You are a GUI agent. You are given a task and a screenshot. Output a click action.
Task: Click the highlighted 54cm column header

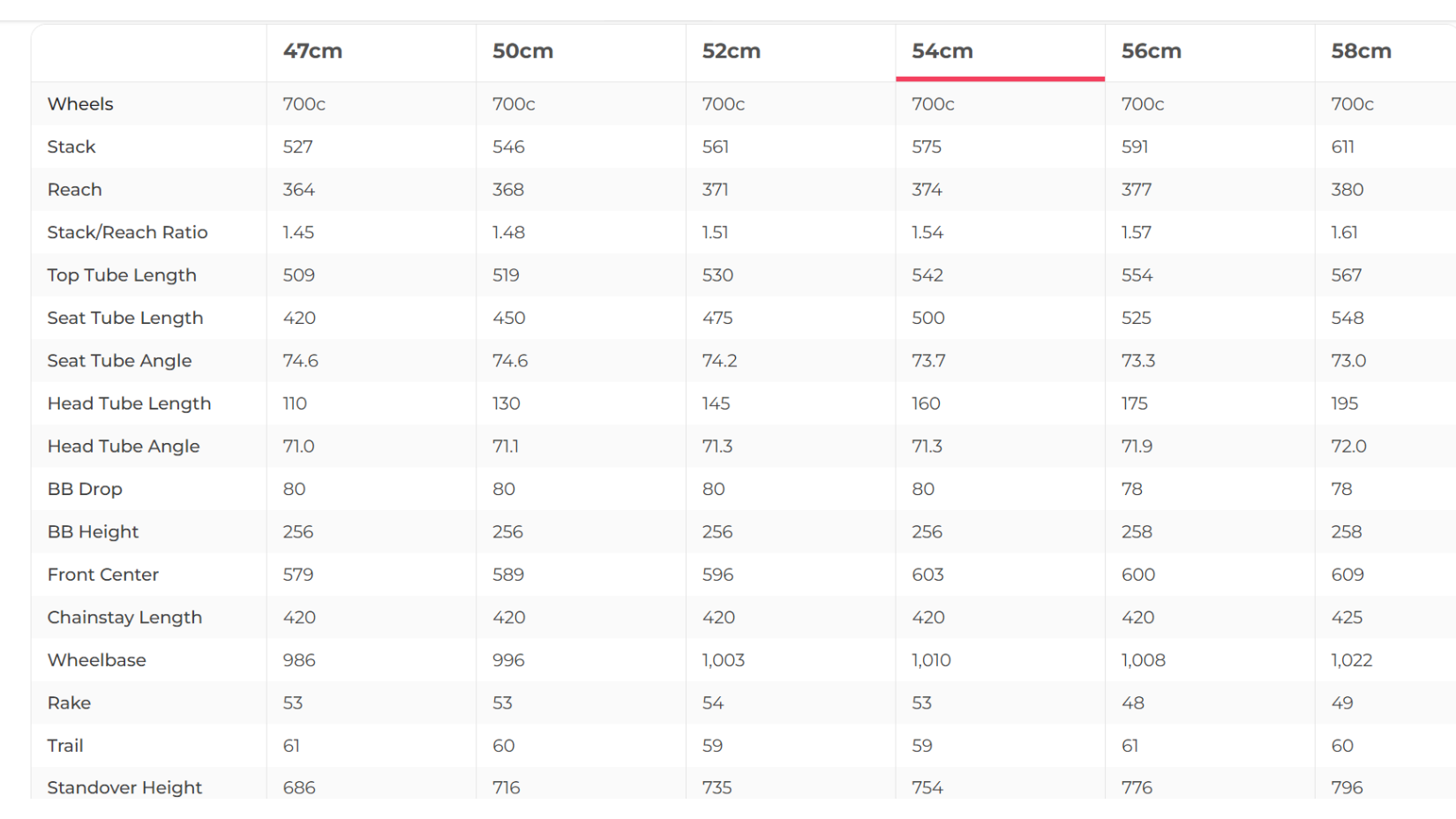pos(942,51)
